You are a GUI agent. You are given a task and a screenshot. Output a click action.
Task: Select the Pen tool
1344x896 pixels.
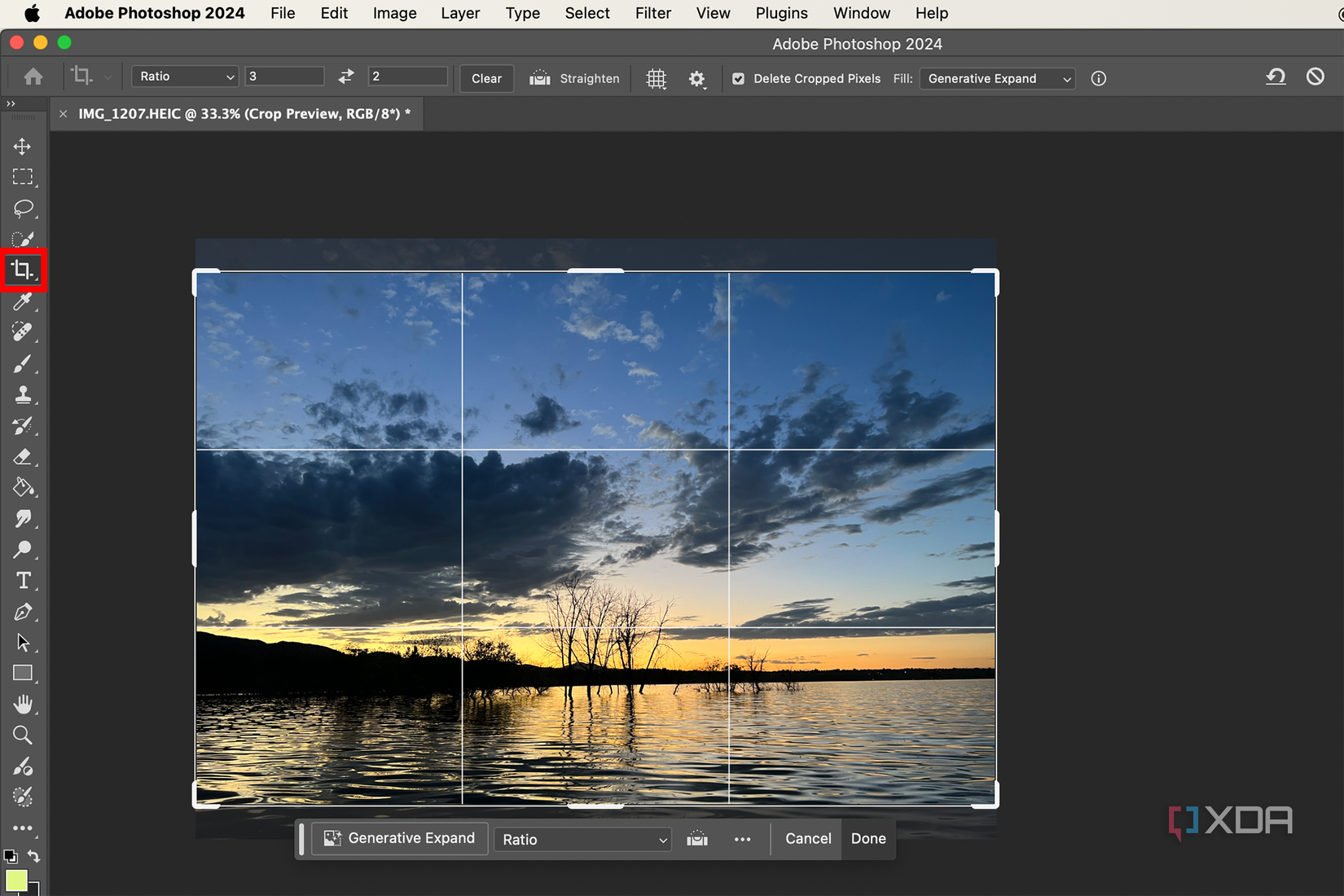click(x=23, y=612)
